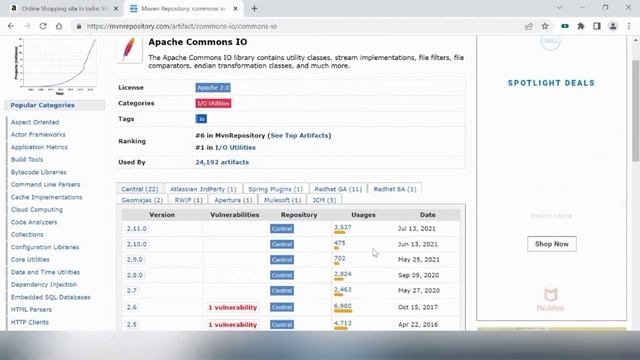Open version 2.11.0
Viewport: 640px width, 360px height.
tap(136, 229)
